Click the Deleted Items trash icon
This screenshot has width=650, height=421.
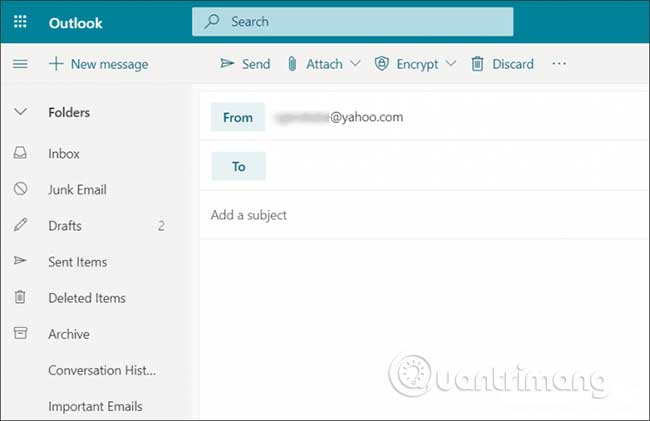click(x=20, y=297)
